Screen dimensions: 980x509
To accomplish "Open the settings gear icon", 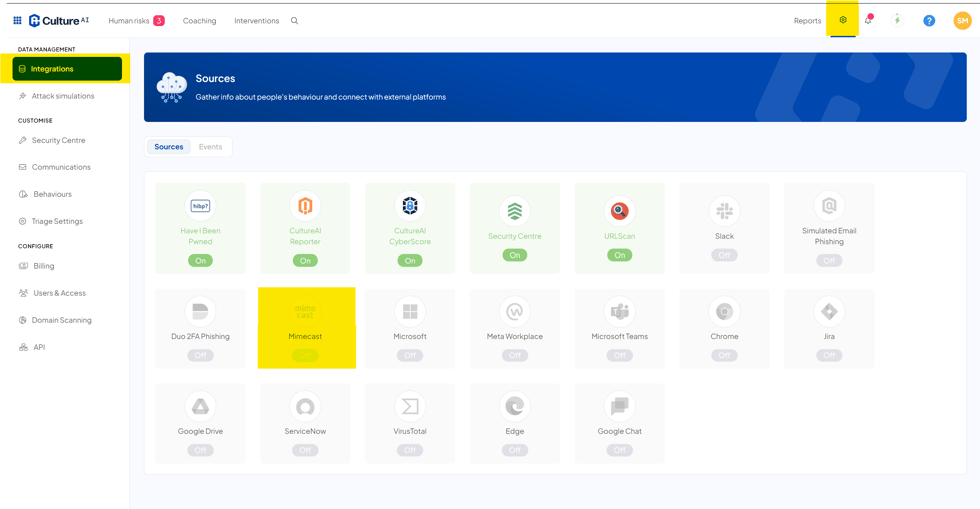I will click(843, 20).
